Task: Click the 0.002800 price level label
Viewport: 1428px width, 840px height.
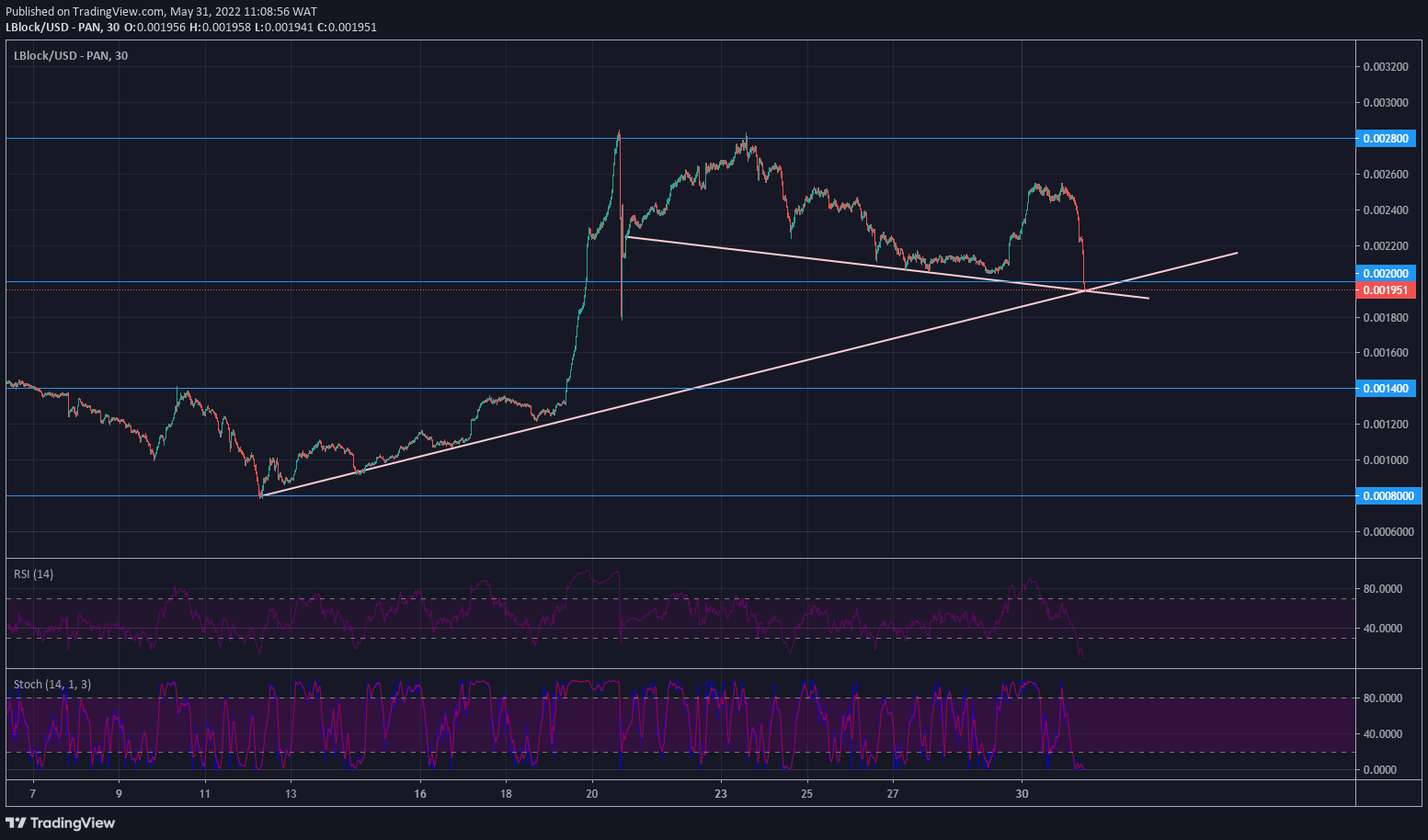Action: coord(1386,139)
